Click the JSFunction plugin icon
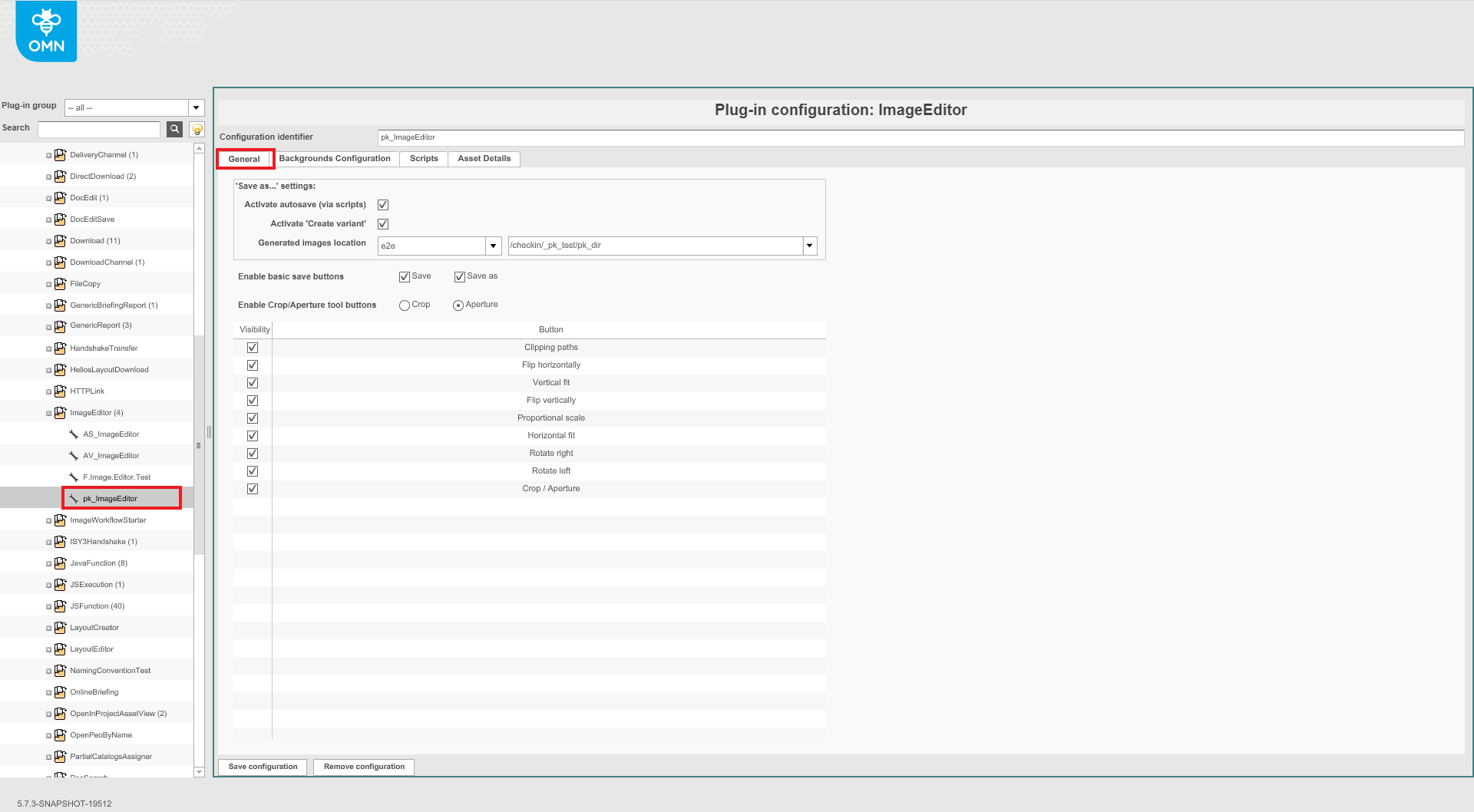Image resolution: width=1474 pixels, height=812 pixels. [x=60, y=606]
